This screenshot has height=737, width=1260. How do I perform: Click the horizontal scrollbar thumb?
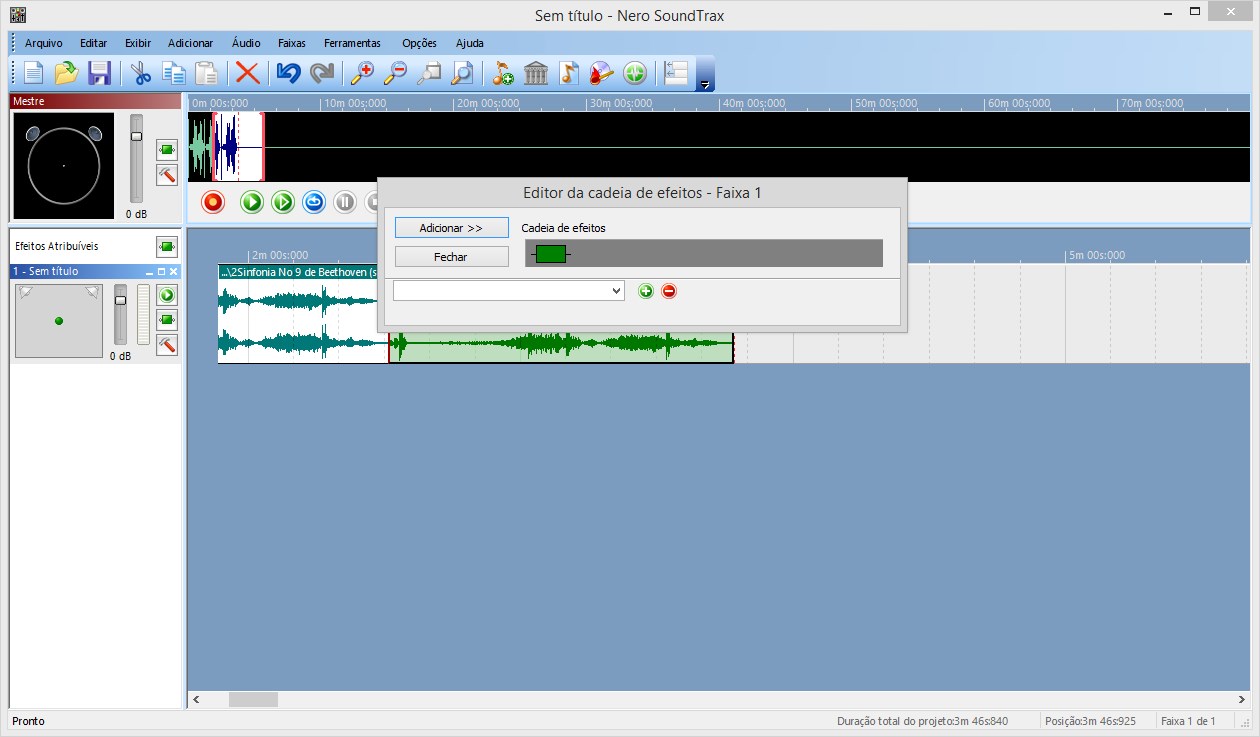(x=253, y=700)
